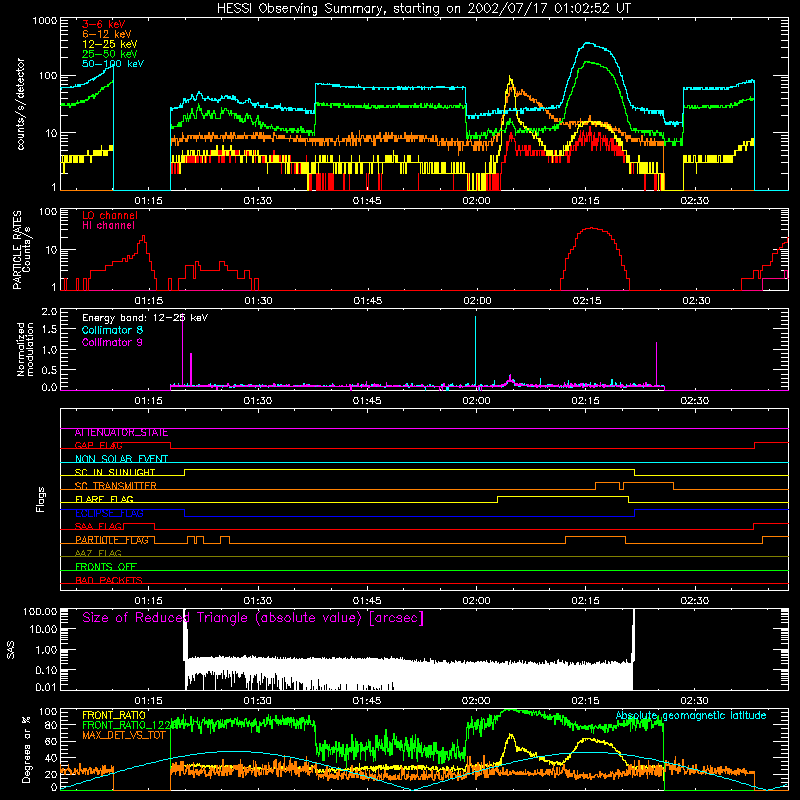Click the "FLARE_FLAG" label
Viewport: 800px width, 800px height.
pyautogui.click(x=104, y=499)
